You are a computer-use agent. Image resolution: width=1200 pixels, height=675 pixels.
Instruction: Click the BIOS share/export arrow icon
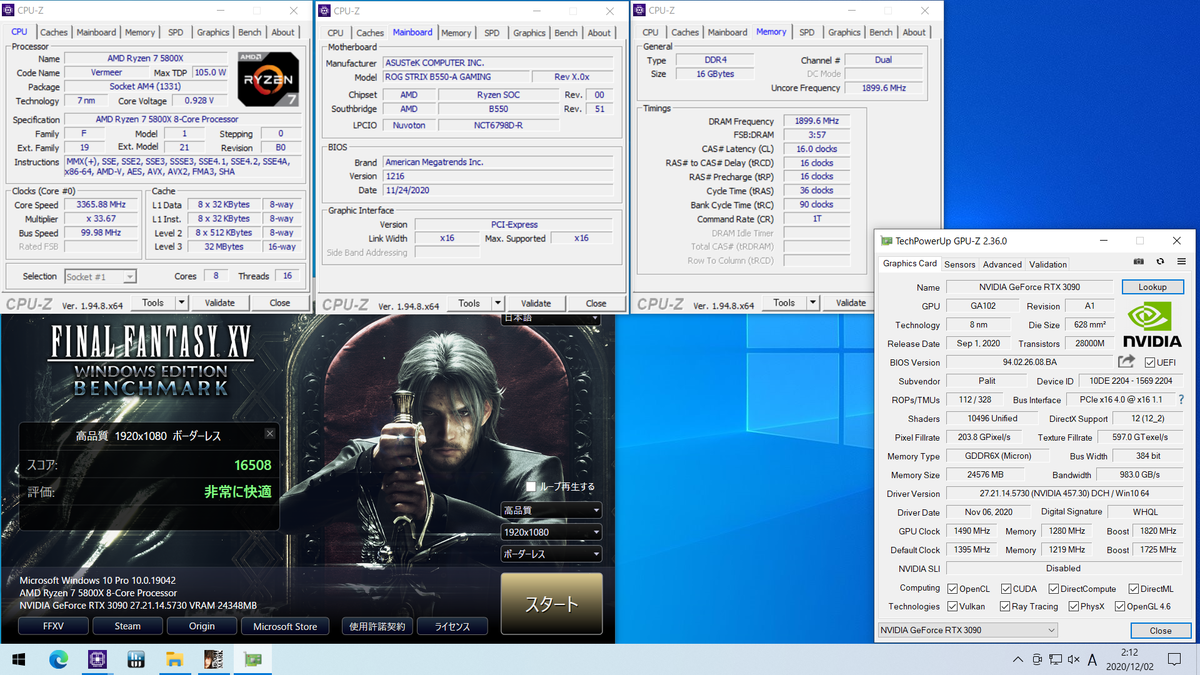1127,362
